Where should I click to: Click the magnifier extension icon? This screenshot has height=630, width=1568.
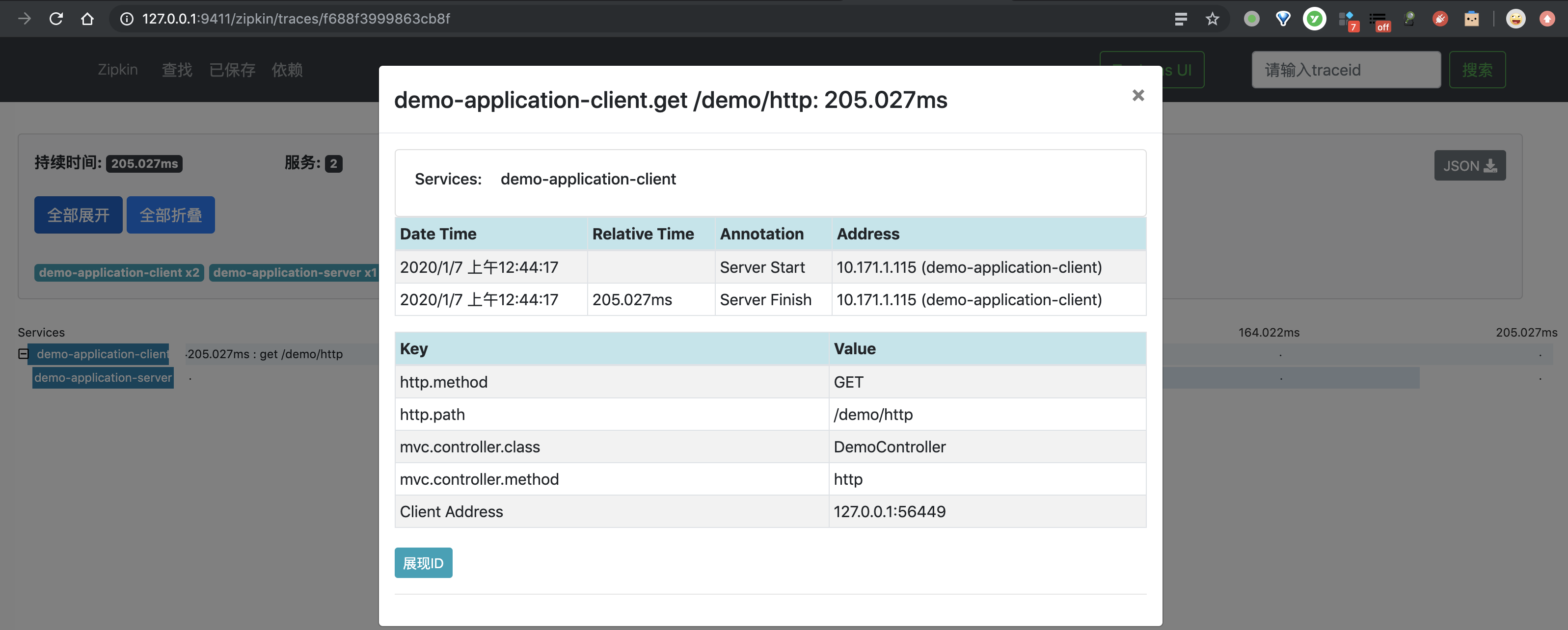click(1409, 19)
